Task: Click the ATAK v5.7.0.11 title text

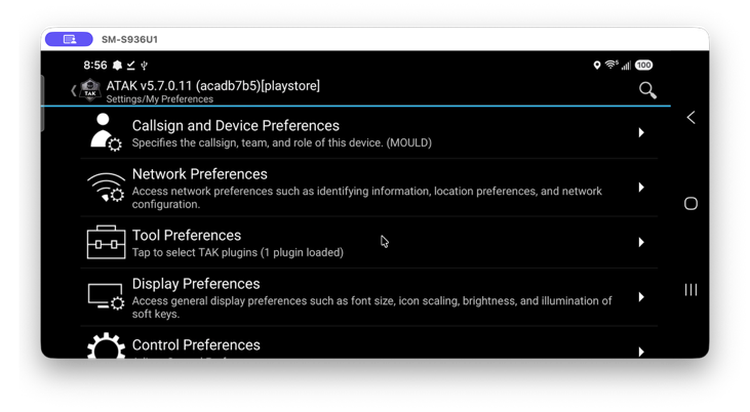Action: [x=213, y=86]
